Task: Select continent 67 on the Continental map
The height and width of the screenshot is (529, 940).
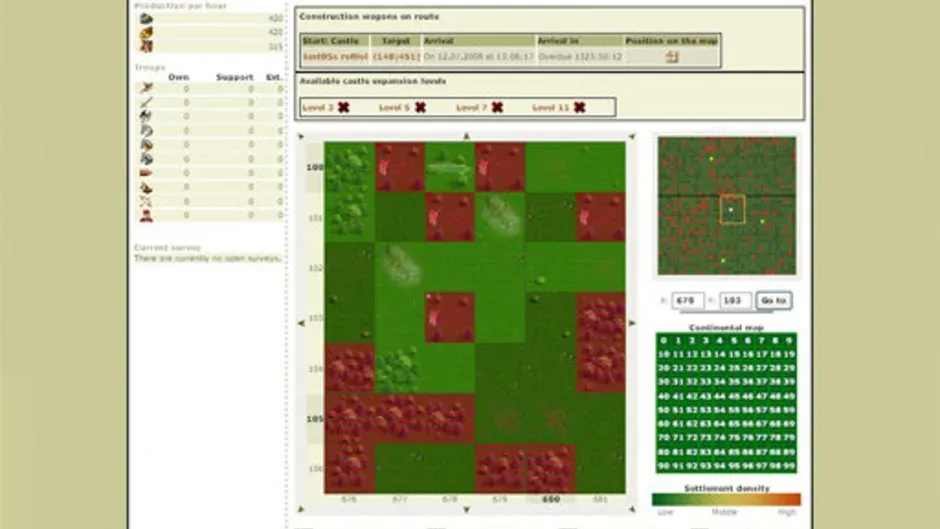Action: 761,424
